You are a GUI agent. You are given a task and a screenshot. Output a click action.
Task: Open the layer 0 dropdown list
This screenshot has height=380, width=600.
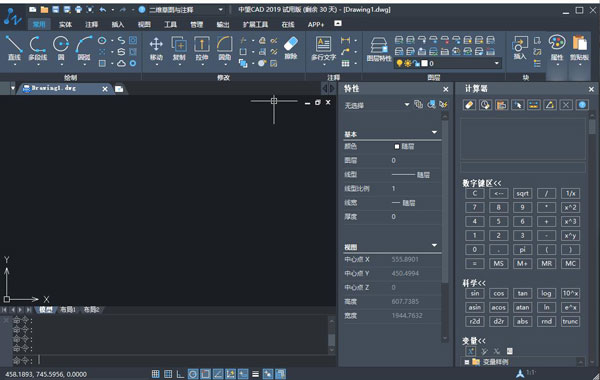[x=497, y=63]
